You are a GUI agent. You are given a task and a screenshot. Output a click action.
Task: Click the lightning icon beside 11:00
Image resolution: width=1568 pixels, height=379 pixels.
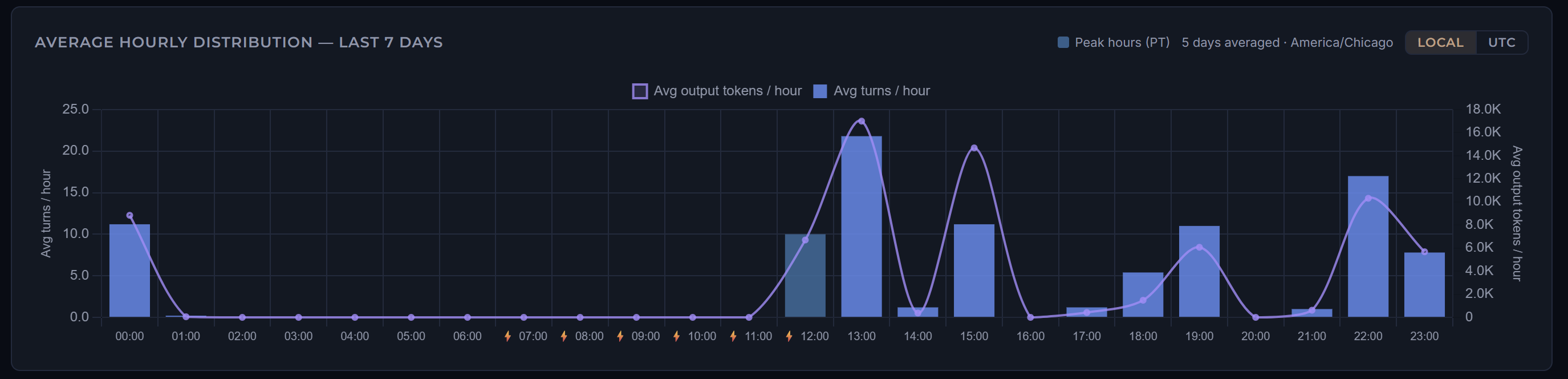(x=733, y=336)
